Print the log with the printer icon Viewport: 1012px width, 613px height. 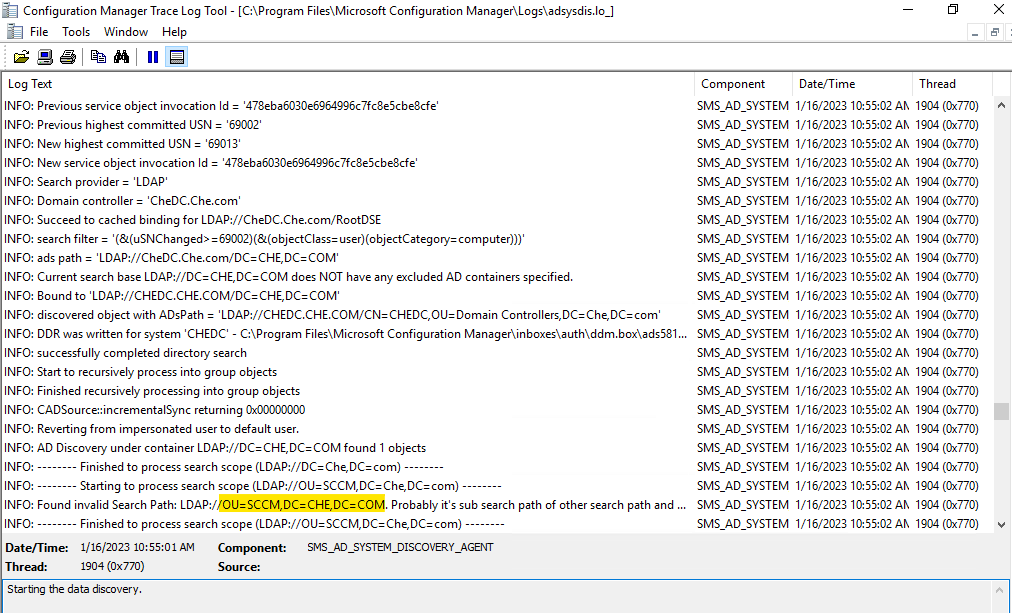tap(68, 57)
